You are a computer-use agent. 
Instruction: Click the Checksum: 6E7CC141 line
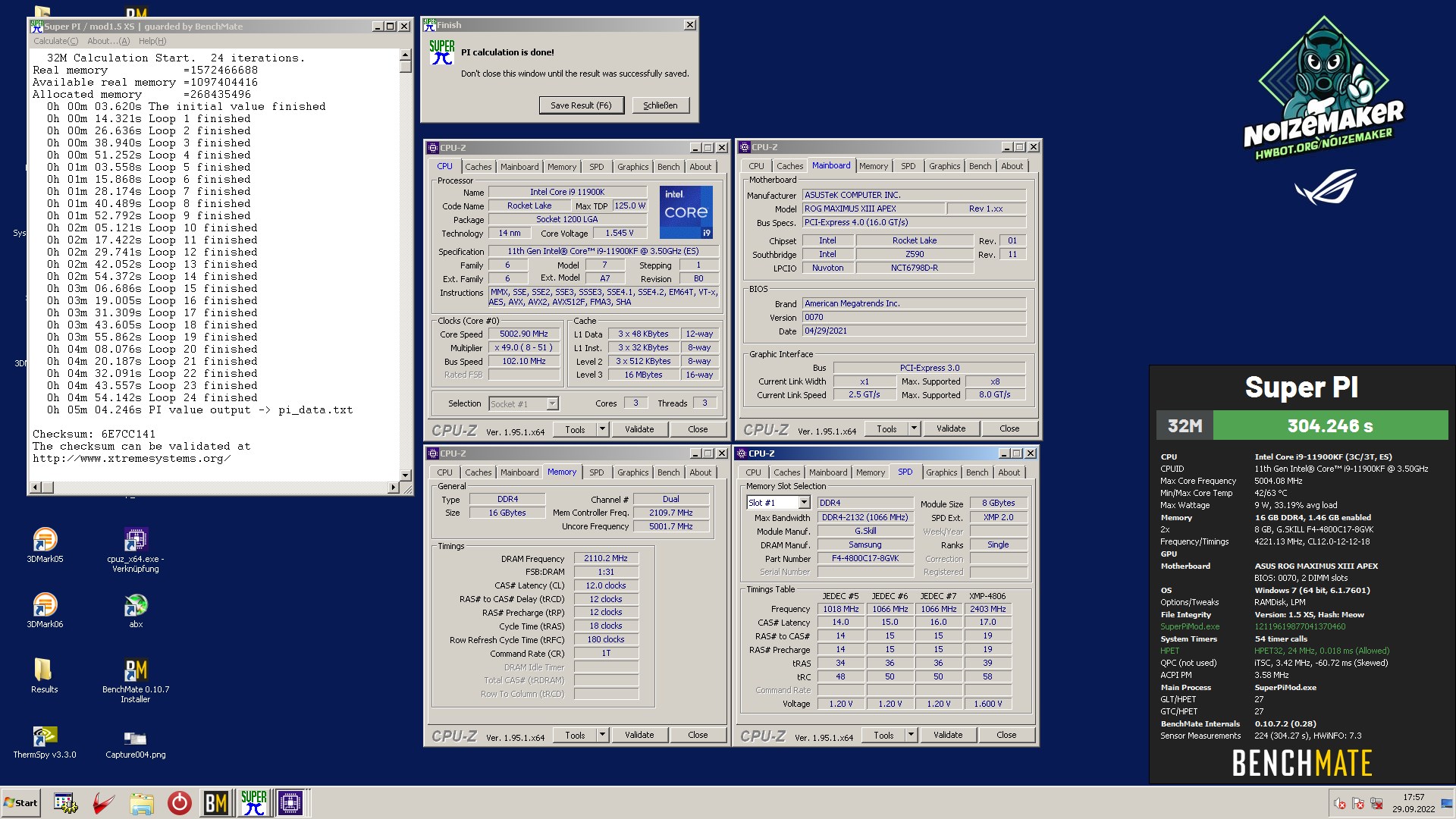click(94, 435)
